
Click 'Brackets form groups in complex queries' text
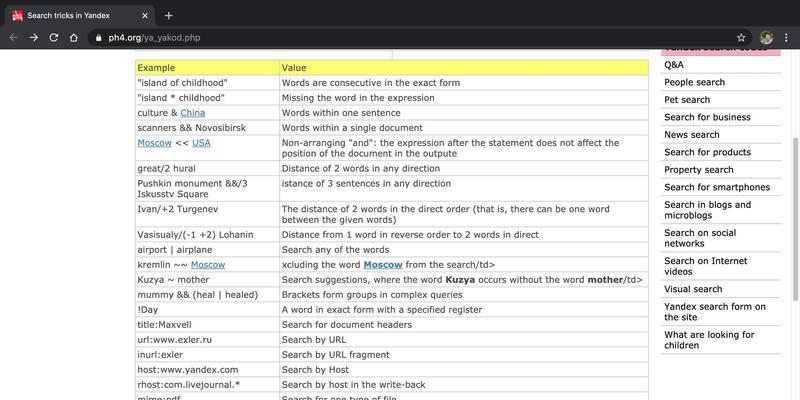point(372,295)
